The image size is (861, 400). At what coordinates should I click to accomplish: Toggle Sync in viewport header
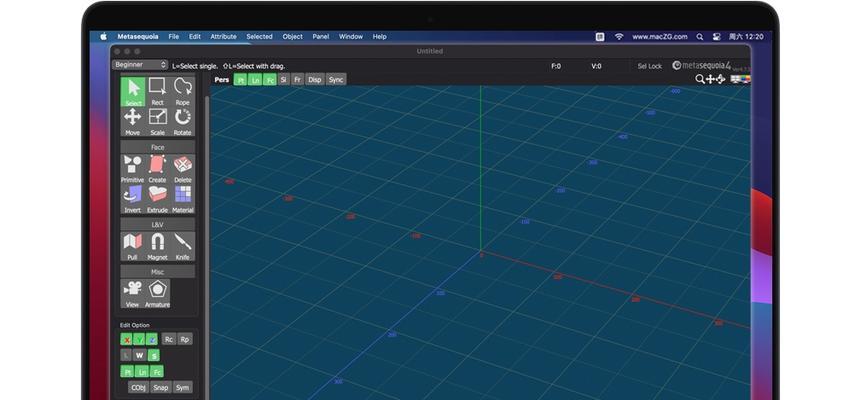336,80
